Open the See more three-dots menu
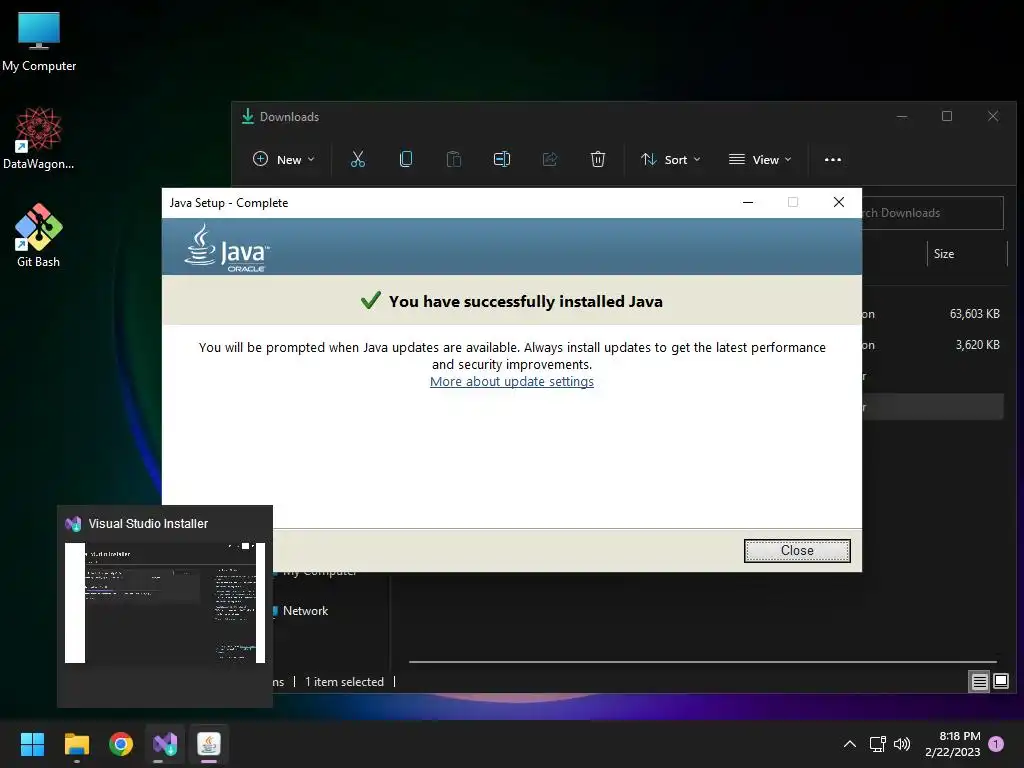This screenshot has height=768, width=1024. tap(833, 159)
